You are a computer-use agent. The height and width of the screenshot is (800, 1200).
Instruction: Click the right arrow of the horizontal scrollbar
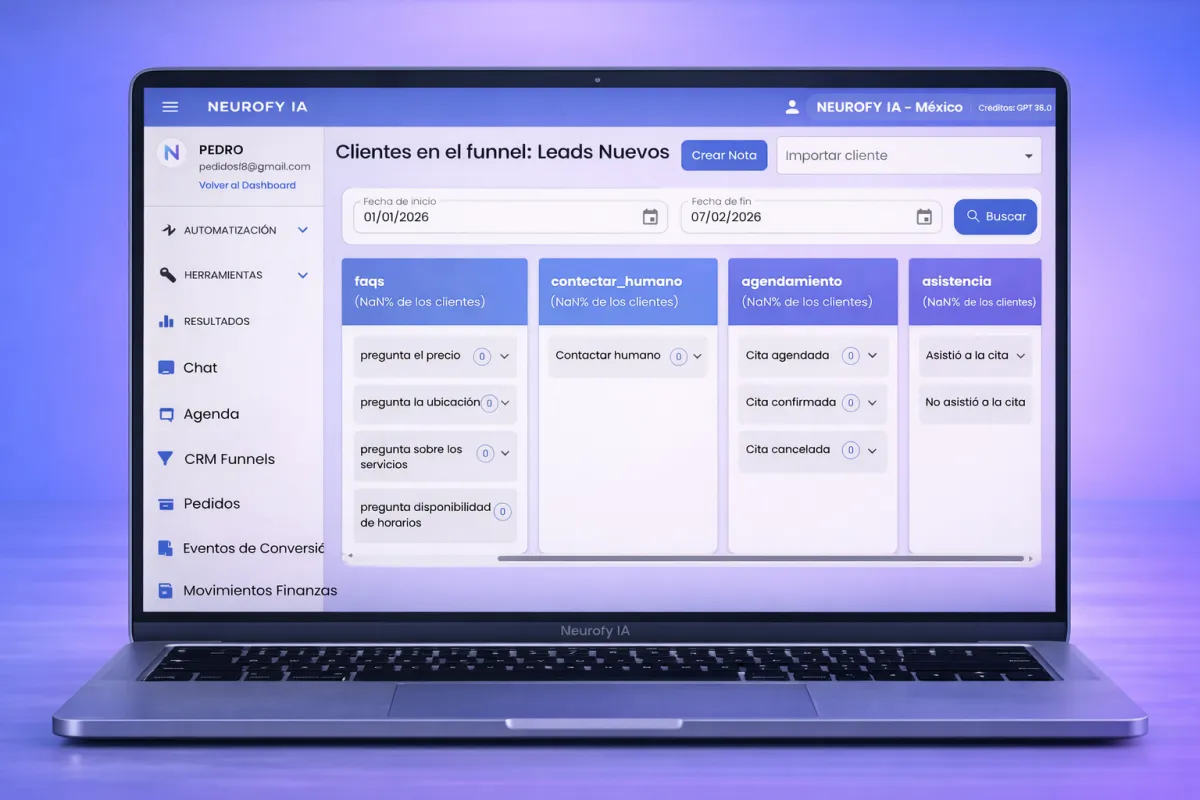point(1031,558)
